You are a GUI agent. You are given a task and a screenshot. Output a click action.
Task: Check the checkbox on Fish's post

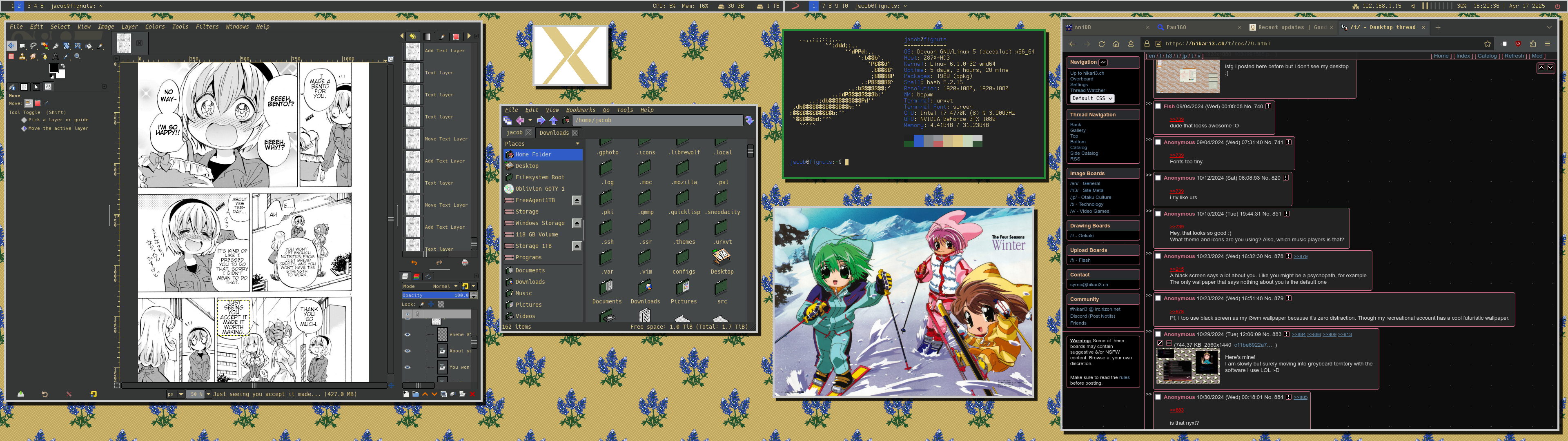1158,107
